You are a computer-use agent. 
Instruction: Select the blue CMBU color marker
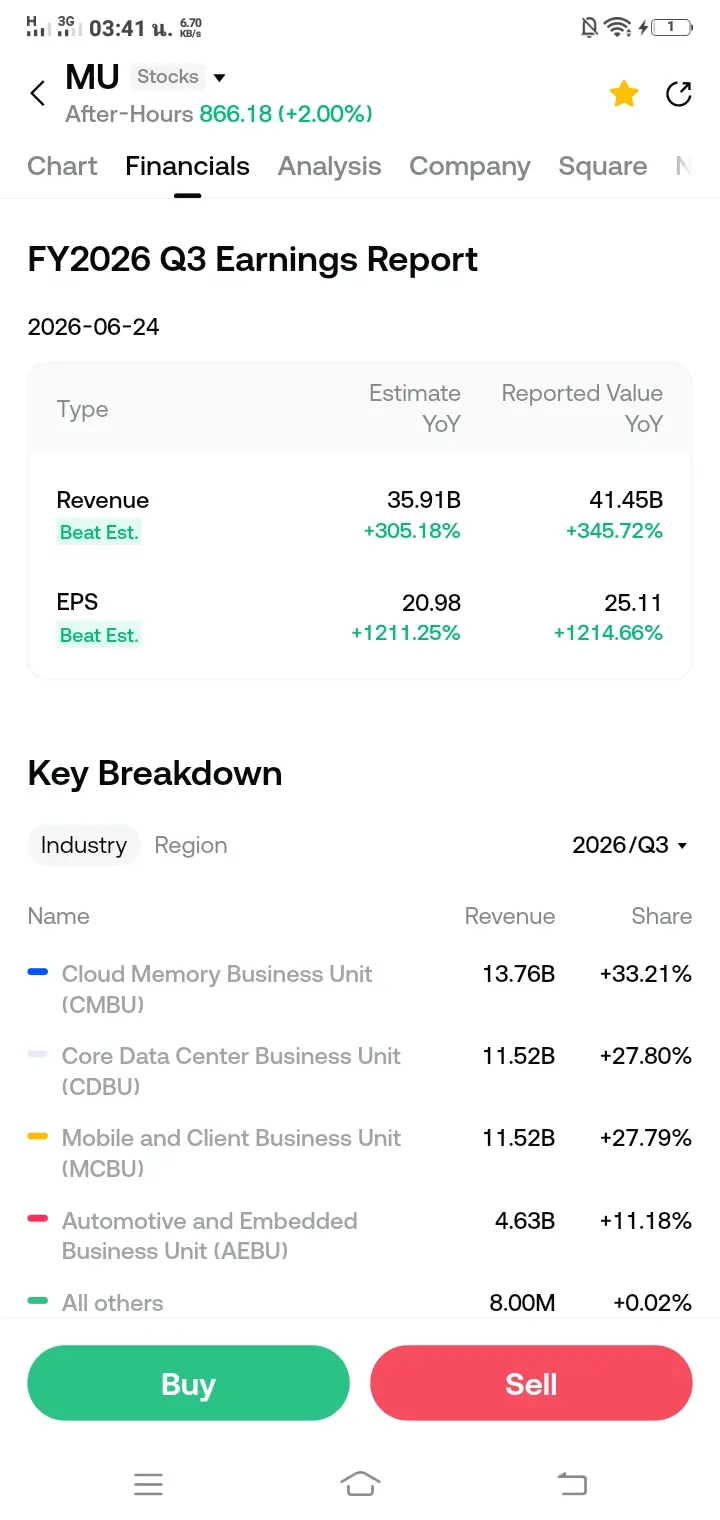(38, 972)
